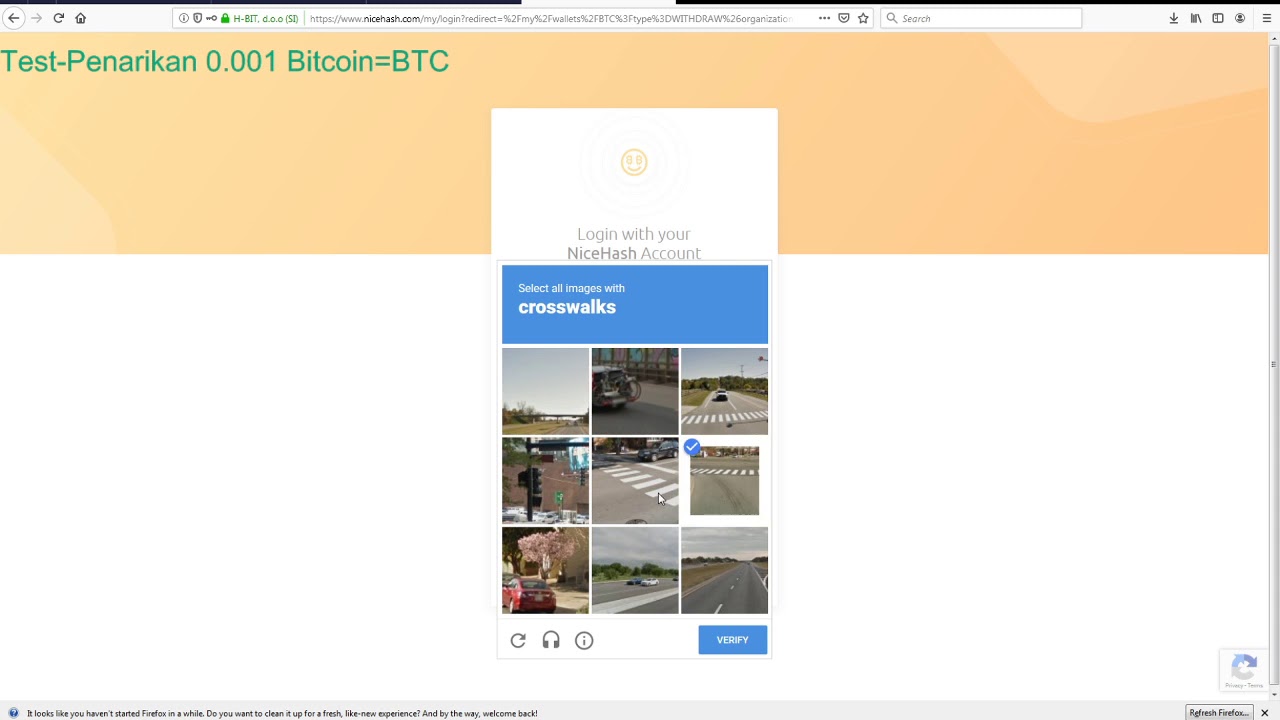Image resolution: width=1280 pixels, height=720 pixels.
Task: Save page to Pocket
Action: [x=844, y=18]
